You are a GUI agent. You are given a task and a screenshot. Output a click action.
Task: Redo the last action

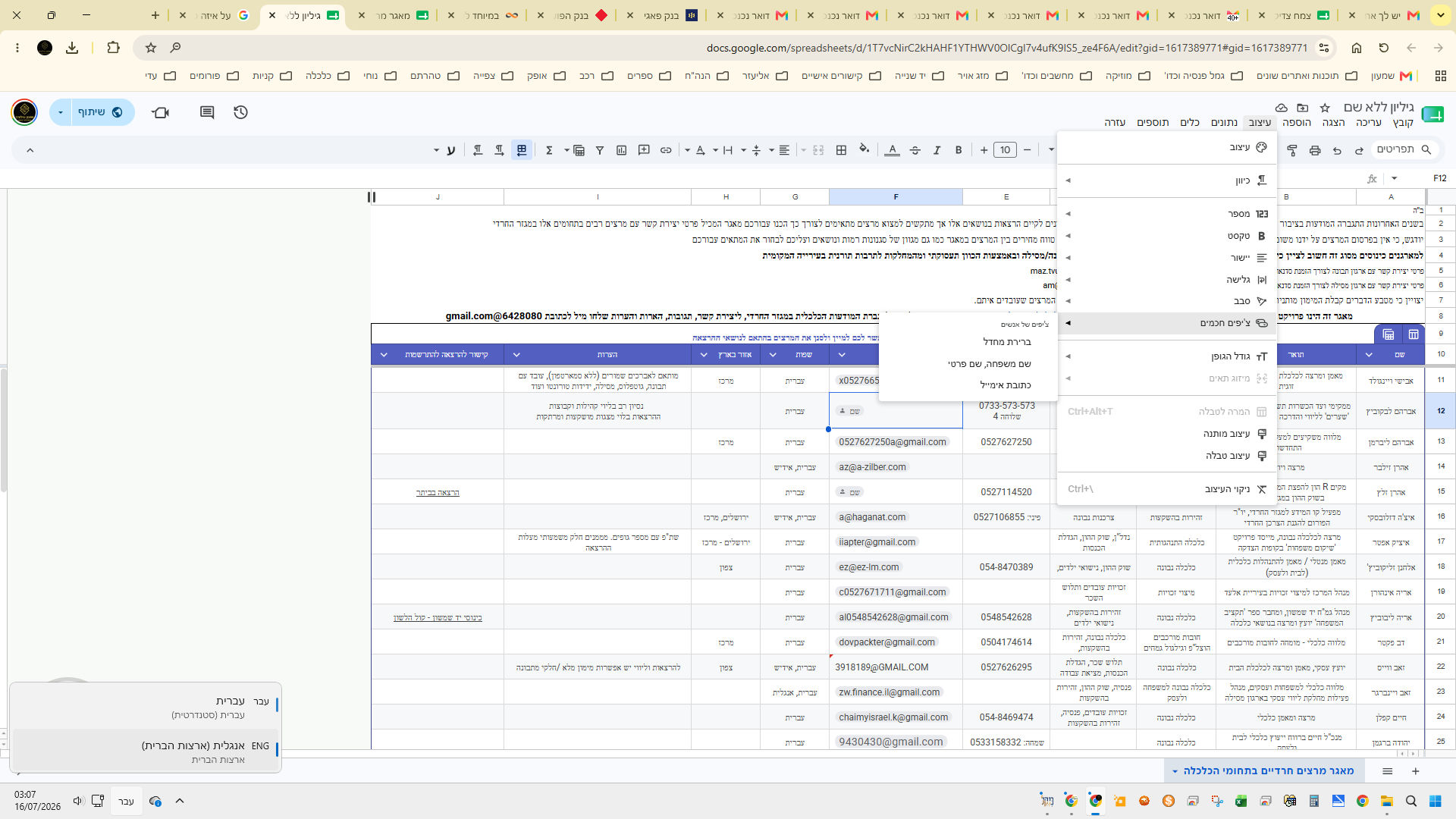pos(1359,150)
